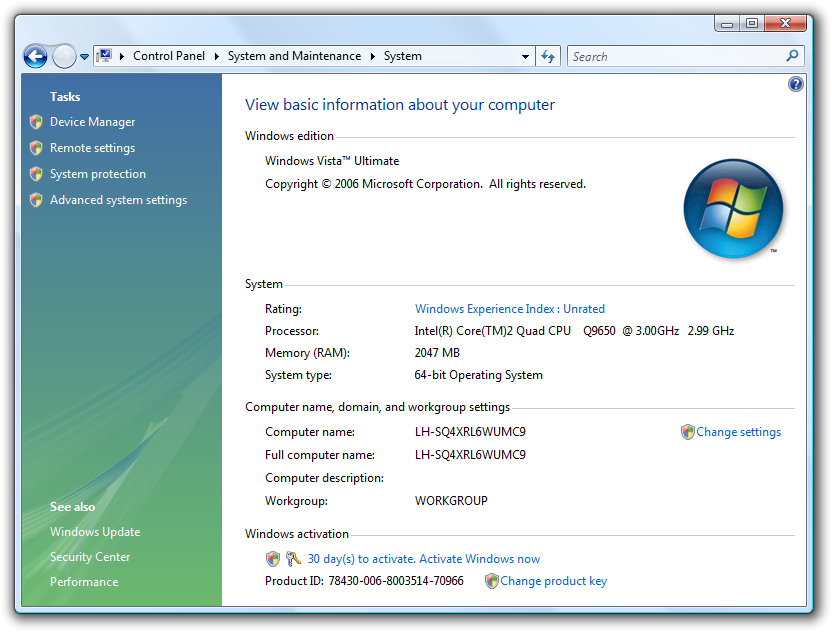Maximize the System window
The width and height of the screenshot is (832, 632).
(752, 23)
